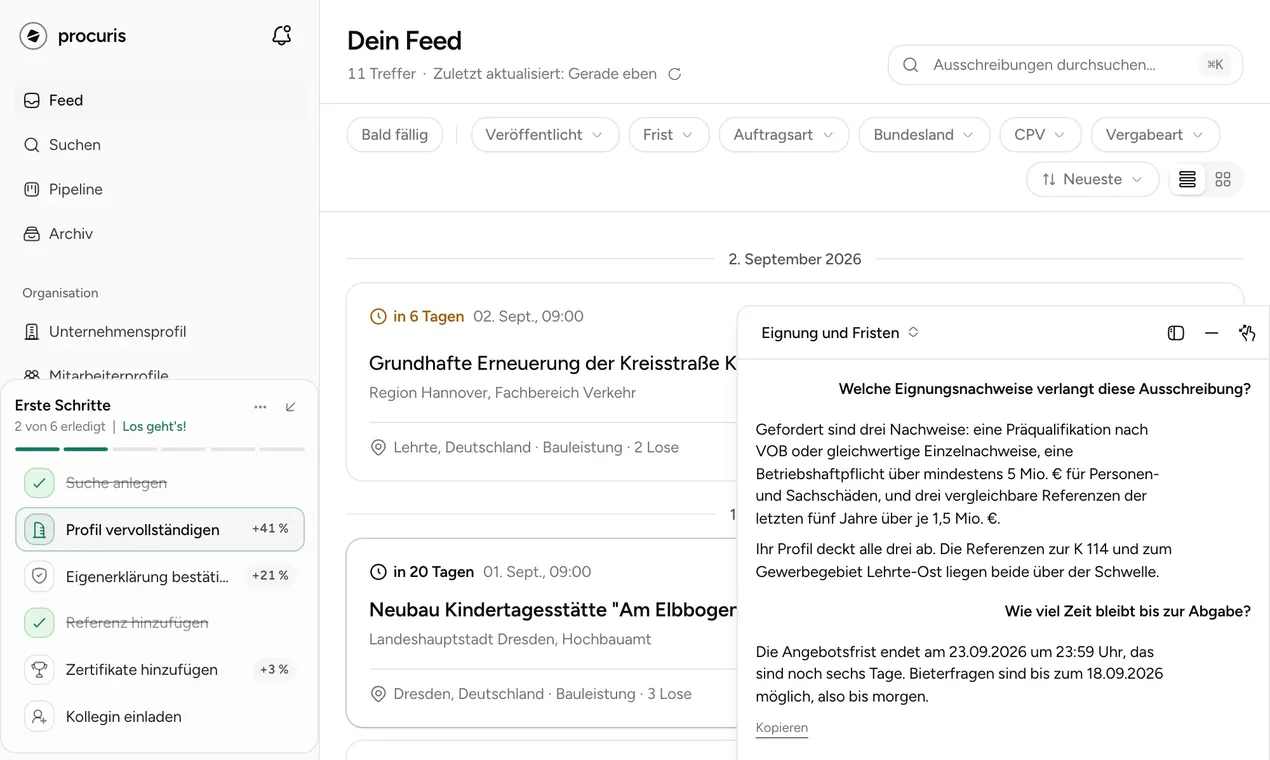This screenshot has height=760, width=1270.
Task: Open the notifications bell
Action: click(x=282, y=36)
